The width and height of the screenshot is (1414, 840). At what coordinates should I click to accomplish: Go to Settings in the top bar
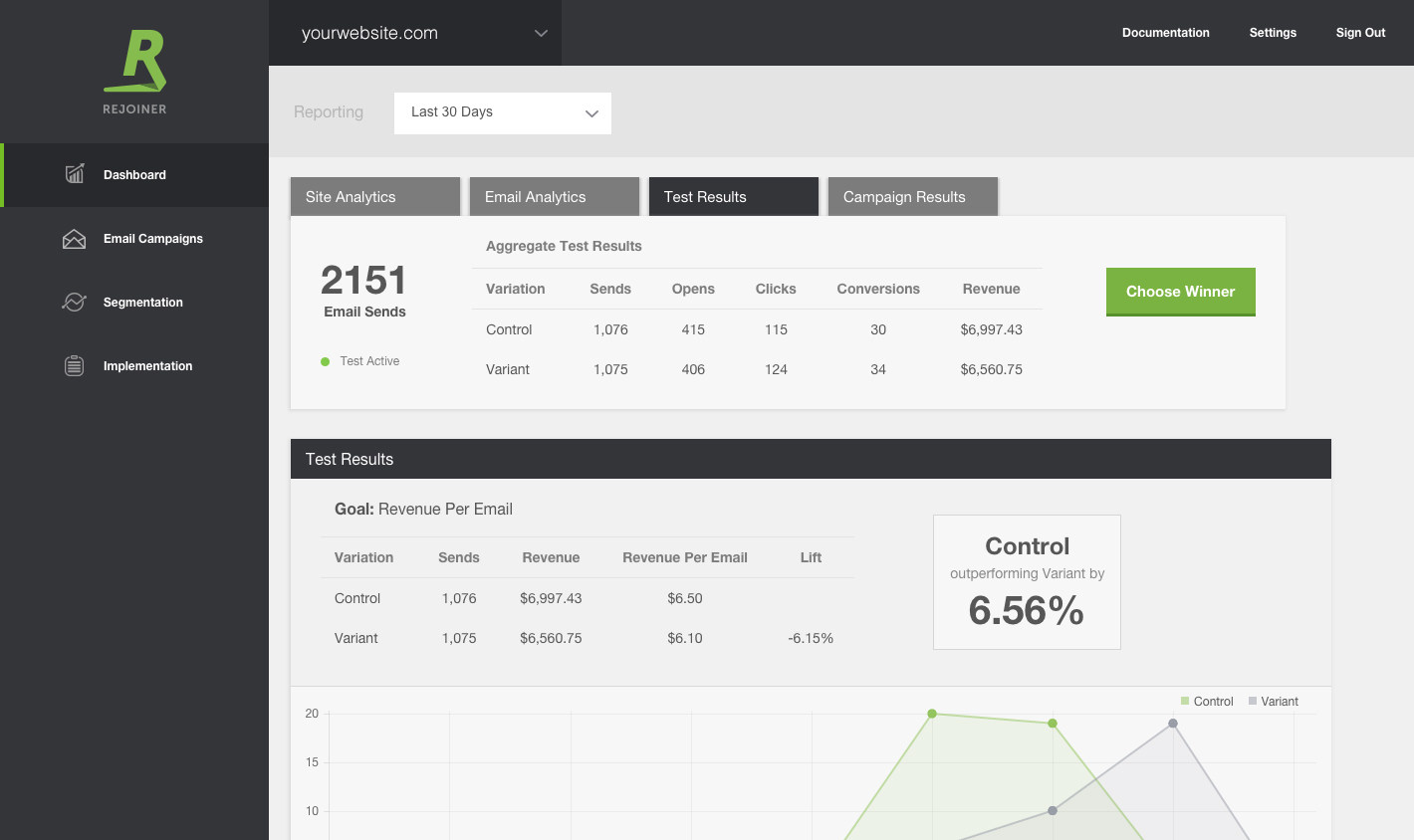(x=1273, y=33)
